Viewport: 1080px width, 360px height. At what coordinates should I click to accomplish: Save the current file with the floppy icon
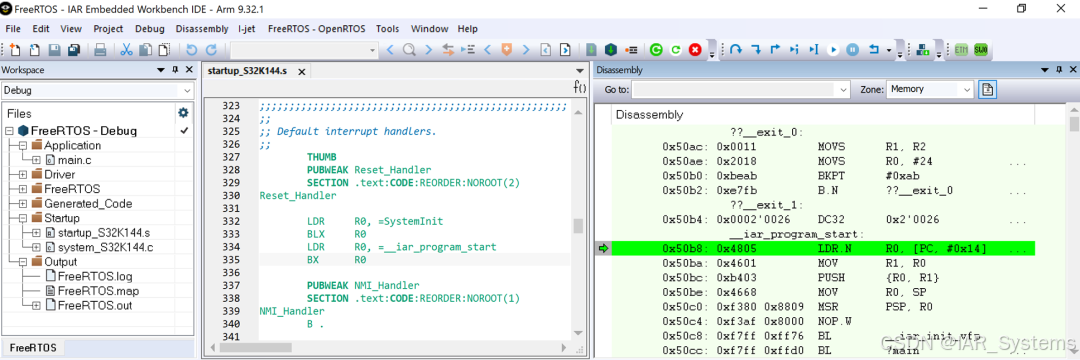pos(54,50)
